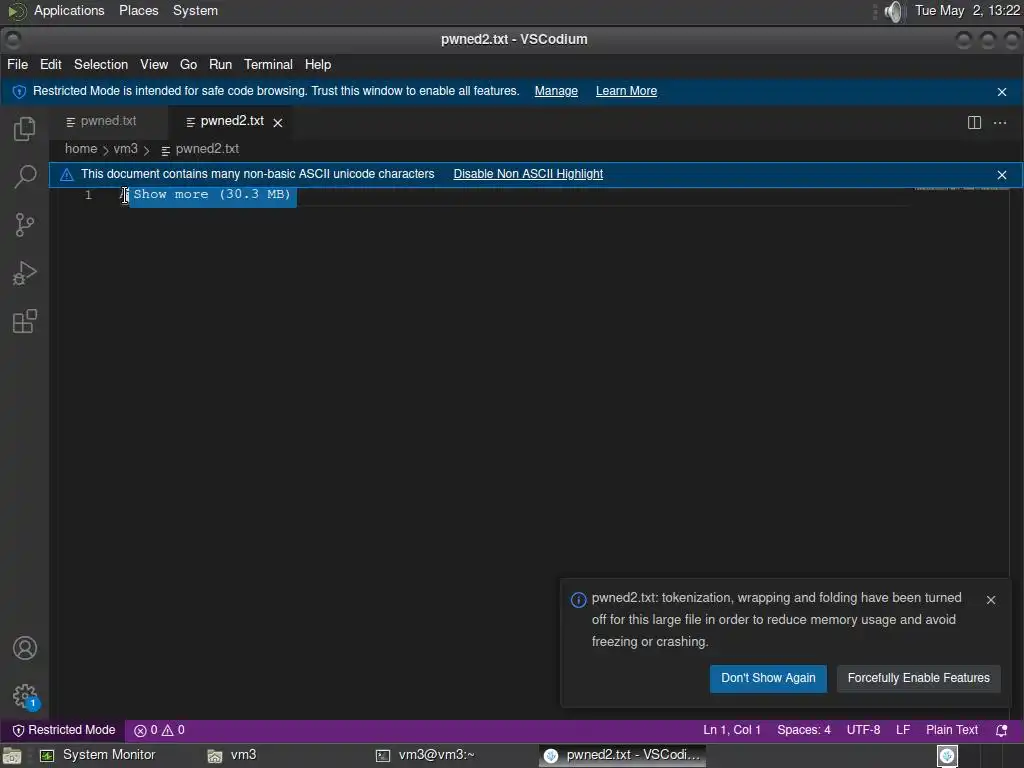Click the tray icon at taskbar right

pyautogui.click(x=947, y=756)
